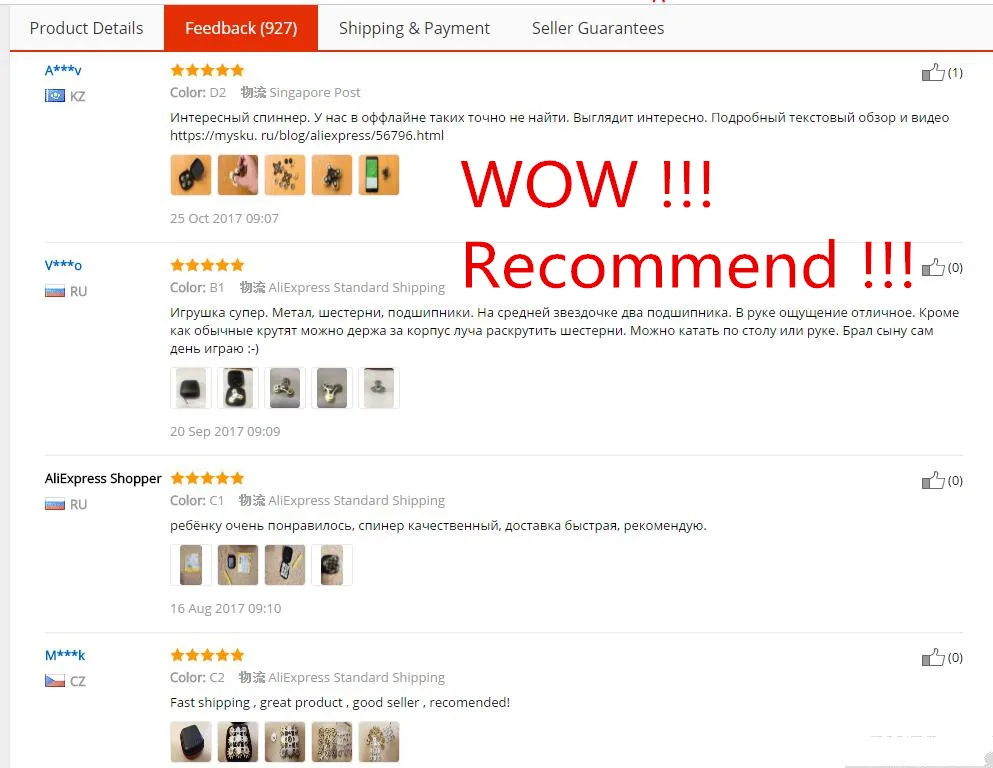This screenshot has width=993, height=768.
Task: Switch to Shipping & Payment tab
Action: [414, 28]
